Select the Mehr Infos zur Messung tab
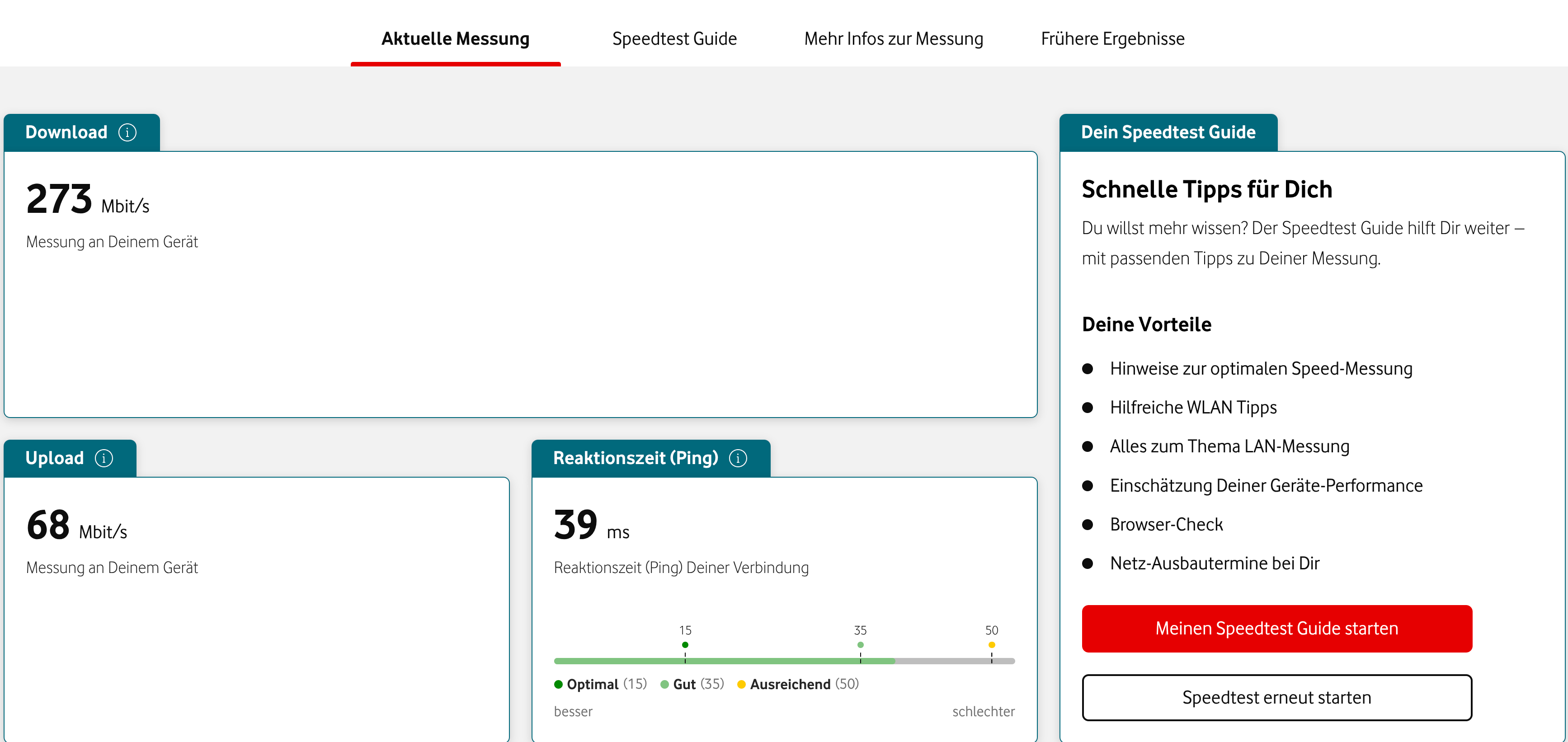Screen dimensions: 1568x742 (894, 38)
